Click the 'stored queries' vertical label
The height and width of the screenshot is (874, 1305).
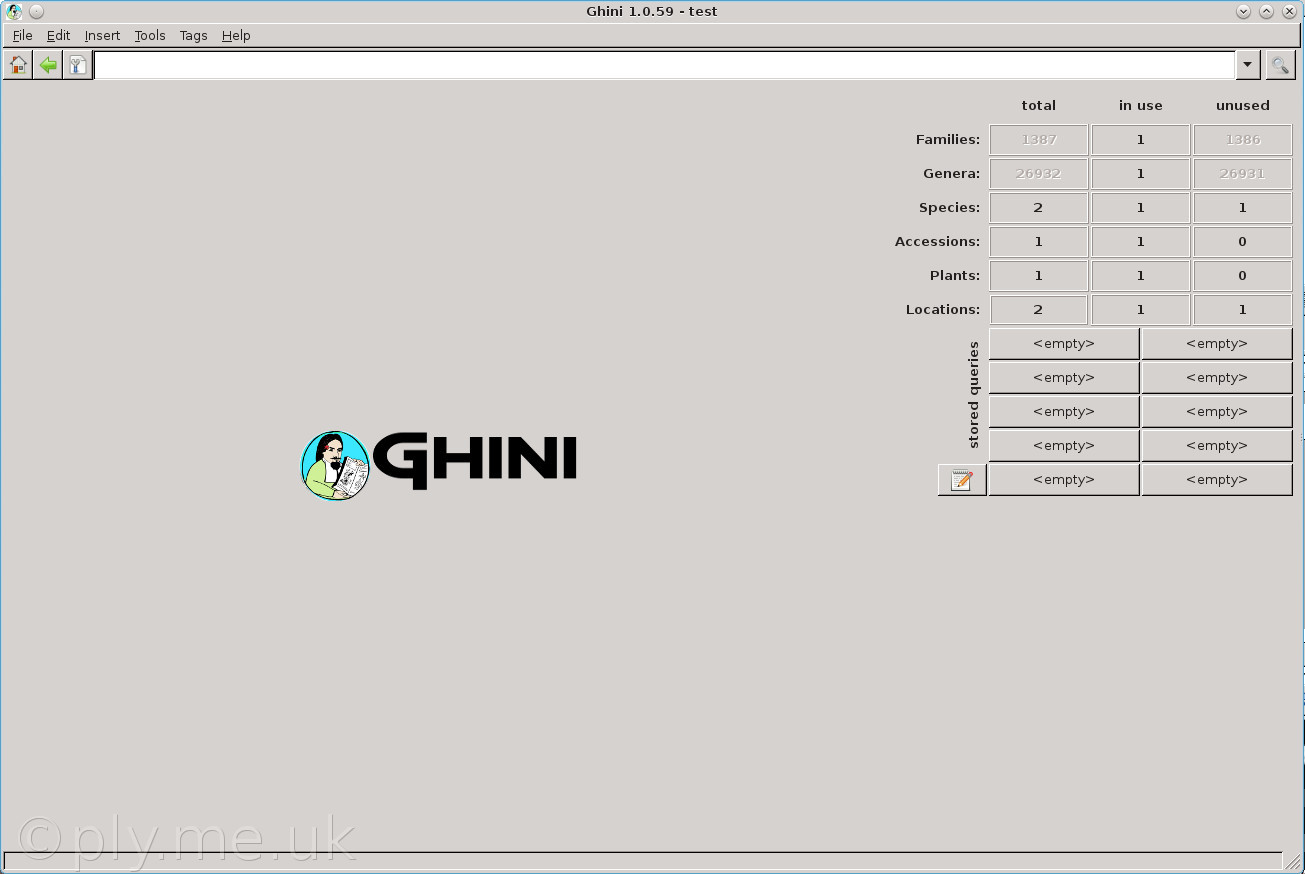click(x=974, y=395)
